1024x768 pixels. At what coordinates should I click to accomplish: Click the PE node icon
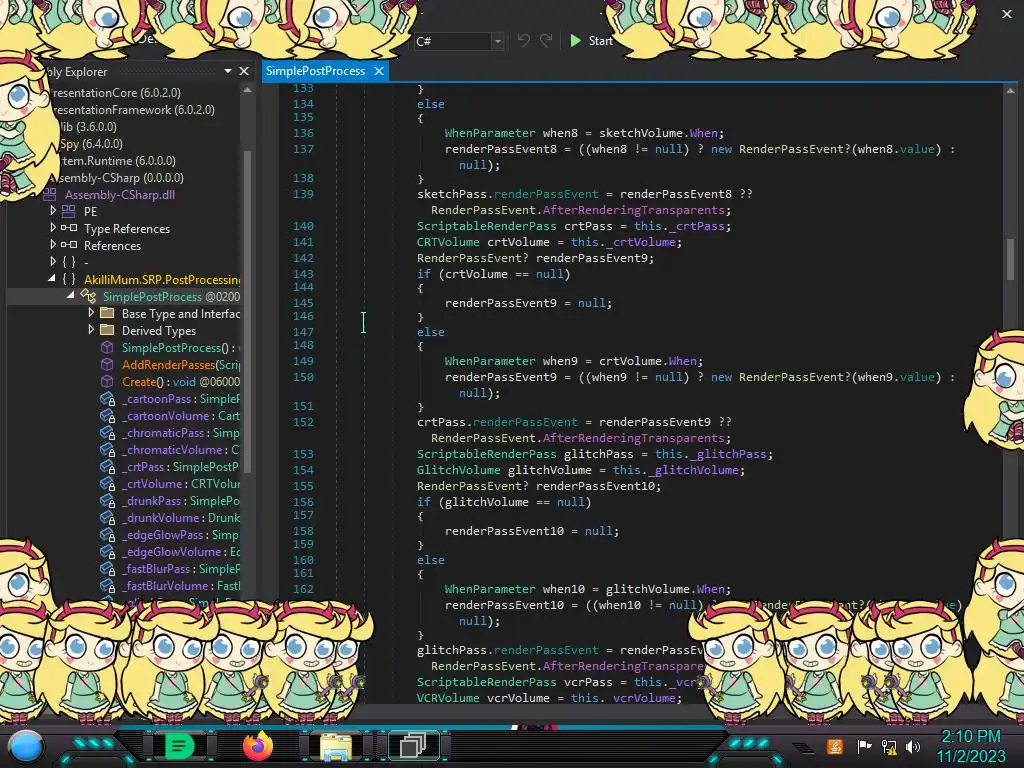tap(69, 211)
